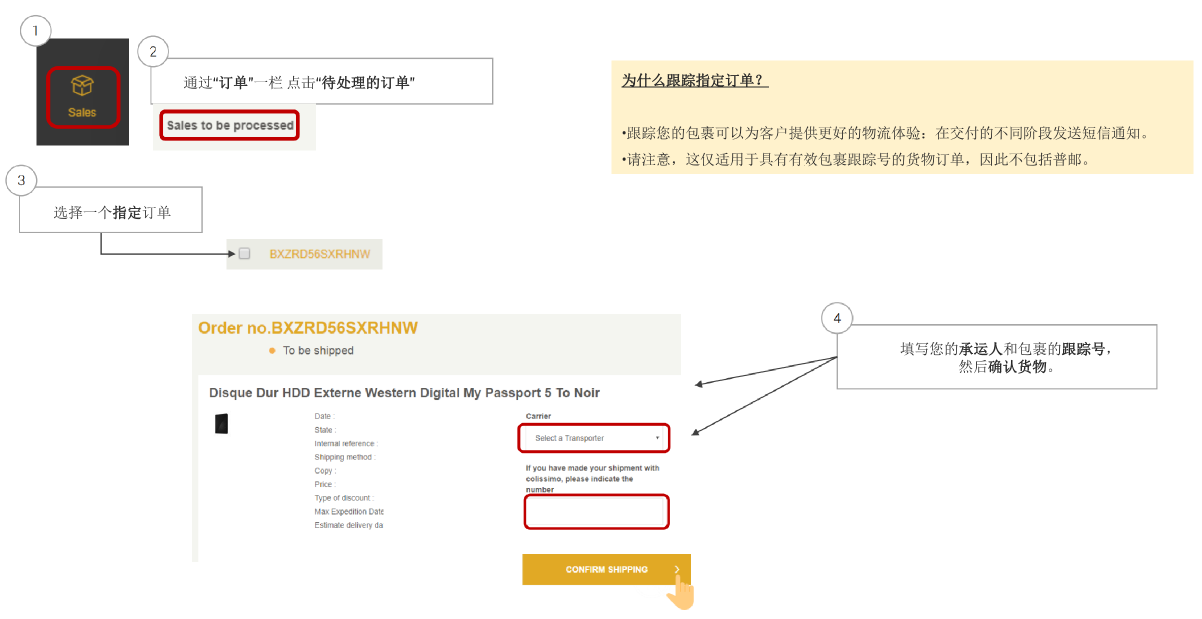Open order link BXZRD56SXRHNW in the list

pyautogui.click(x=319, y=254)
